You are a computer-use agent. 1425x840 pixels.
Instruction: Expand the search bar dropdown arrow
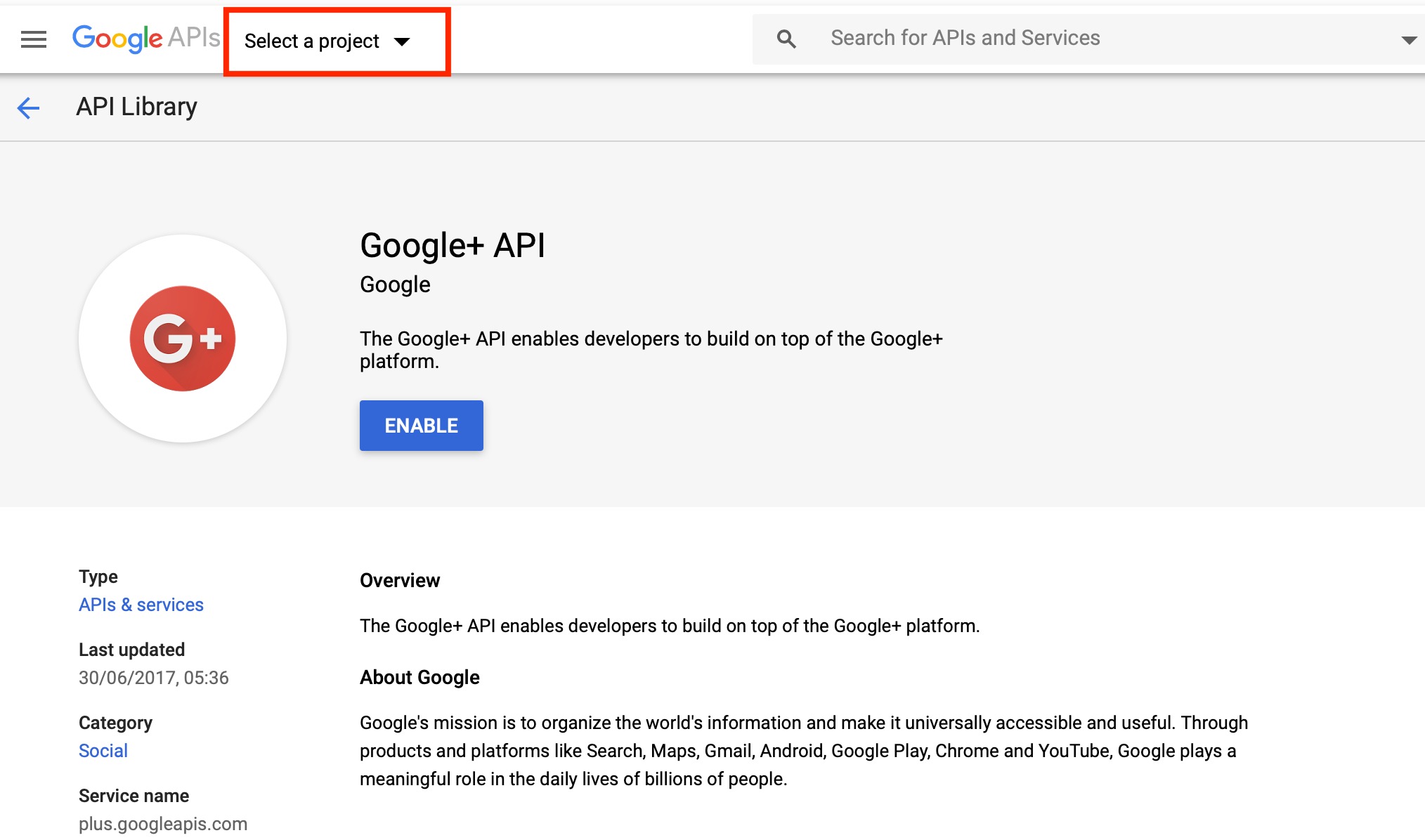1408,40
